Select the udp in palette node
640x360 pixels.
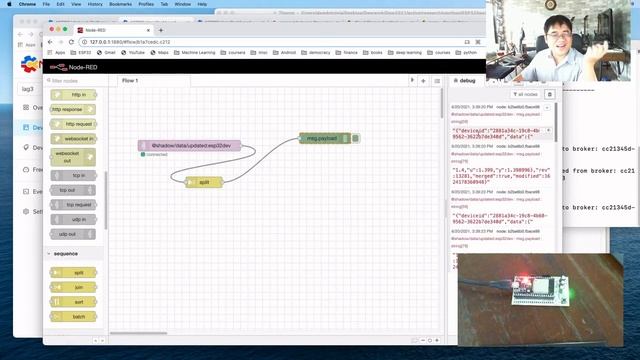(73, 220)
